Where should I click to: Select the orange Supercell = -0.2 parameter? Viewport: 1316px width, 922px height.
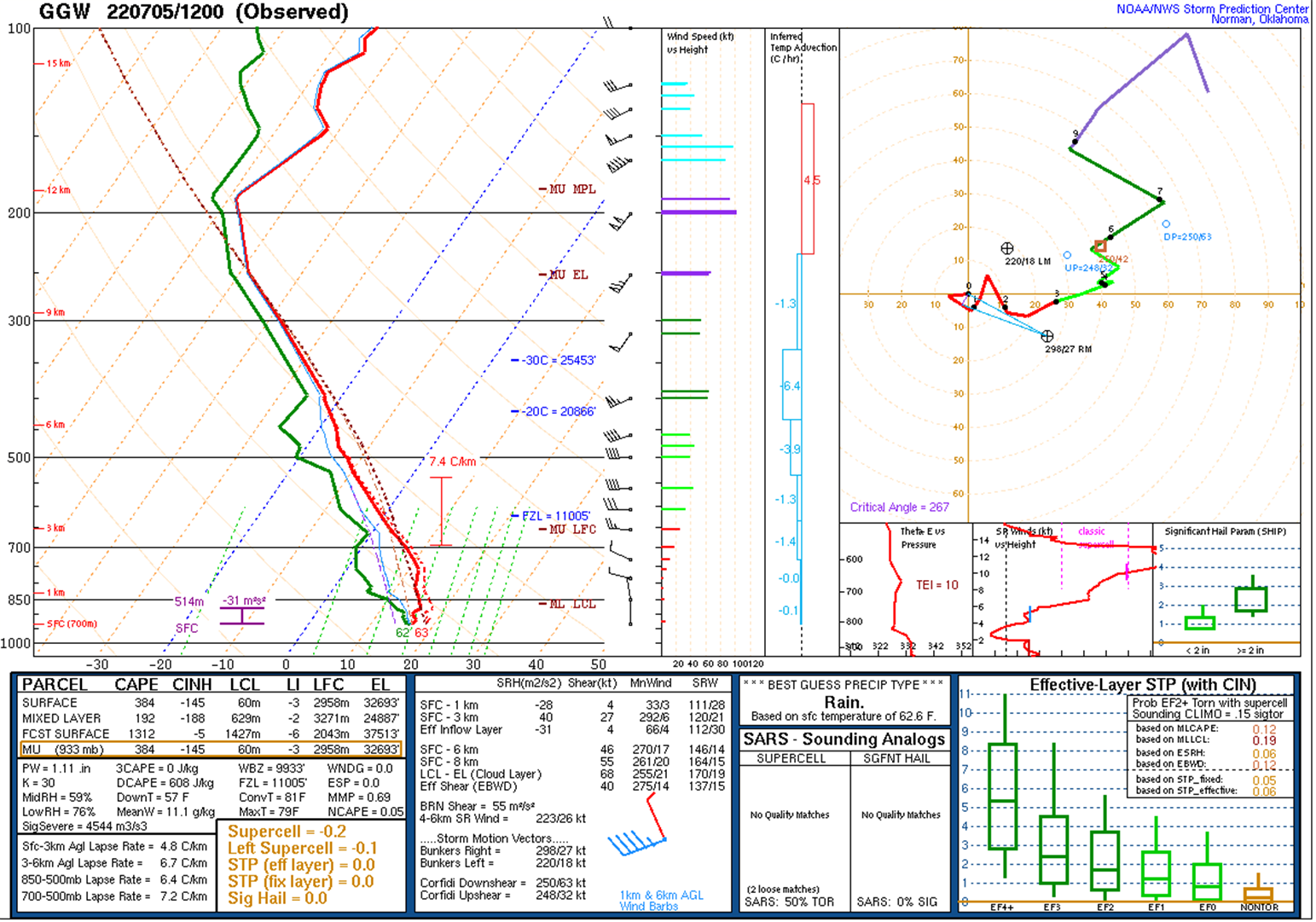(x=287, y=832)
